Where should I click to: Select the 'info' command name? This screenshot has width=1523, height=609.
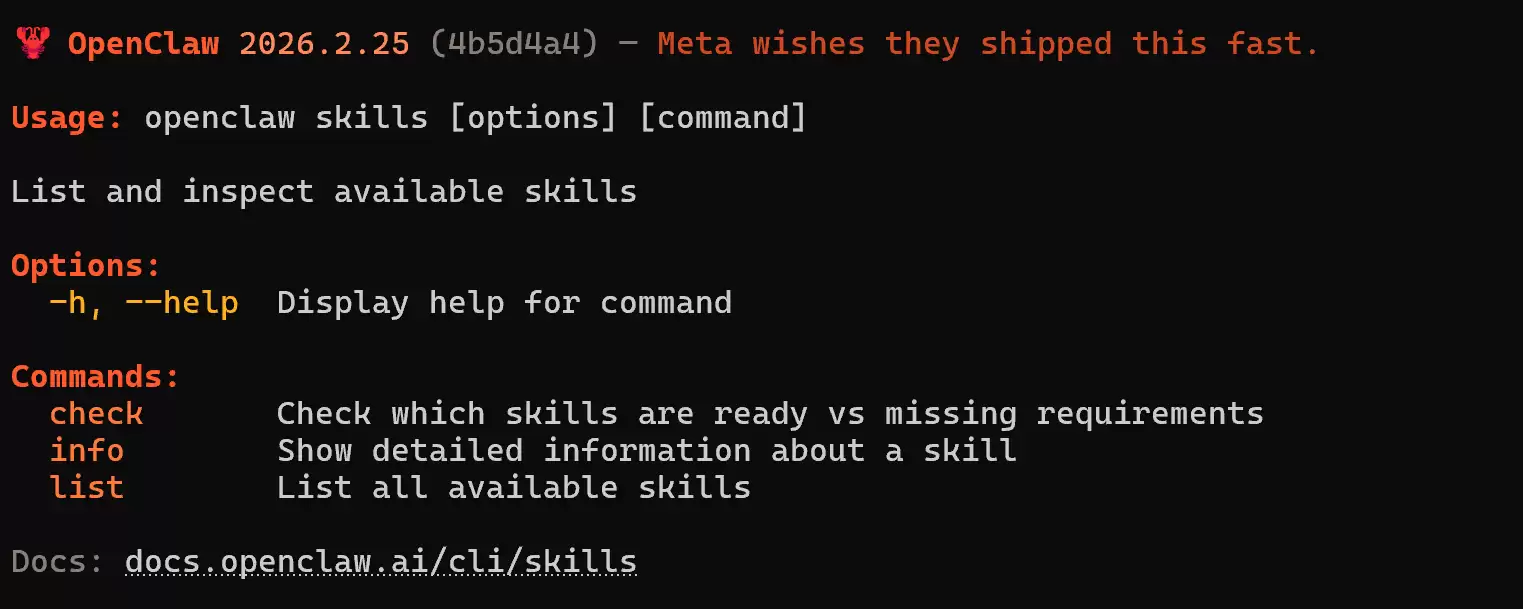tap(87, 450)
